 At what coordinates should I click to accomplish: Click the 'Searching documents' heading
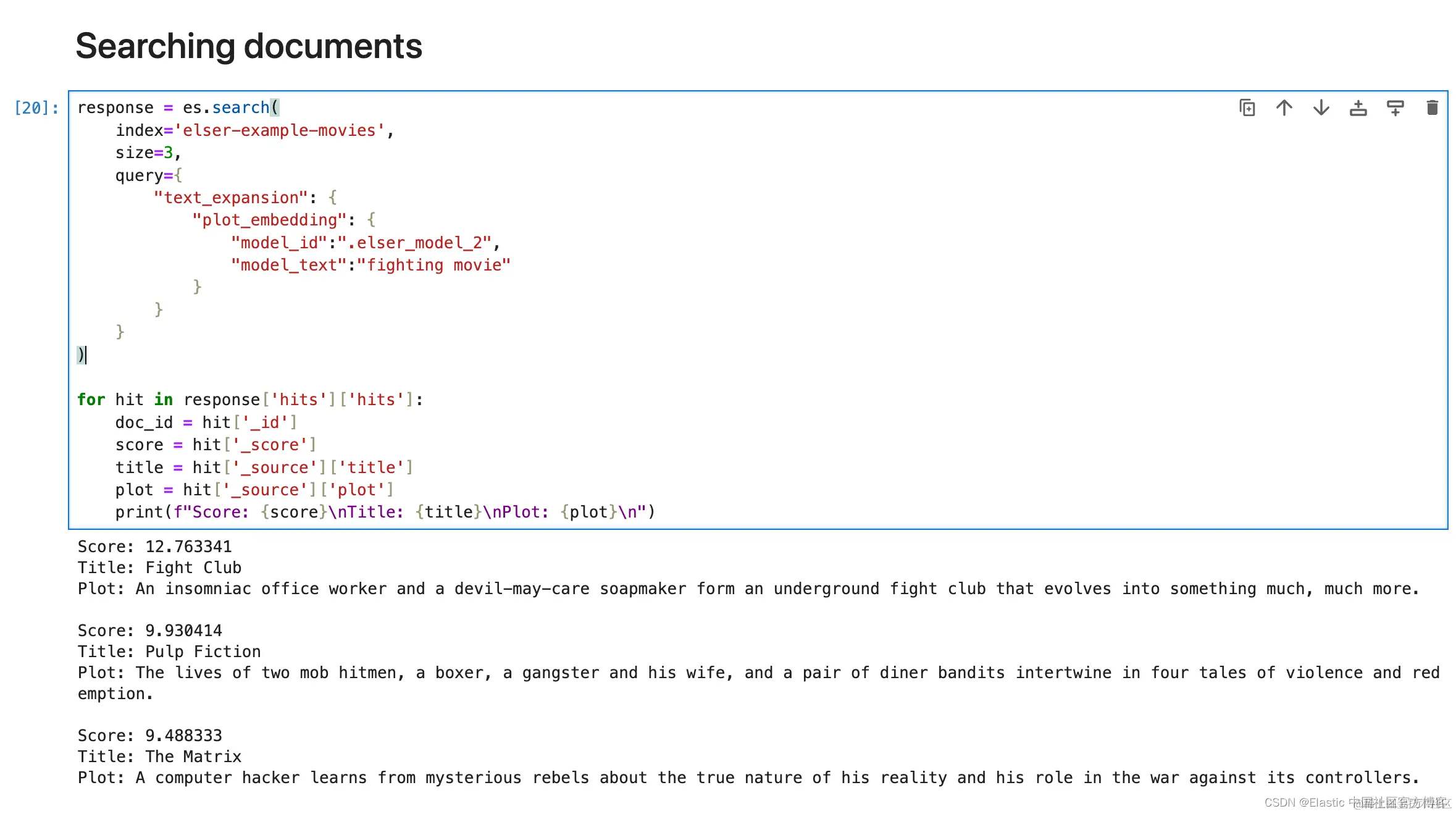pos(248,46)
